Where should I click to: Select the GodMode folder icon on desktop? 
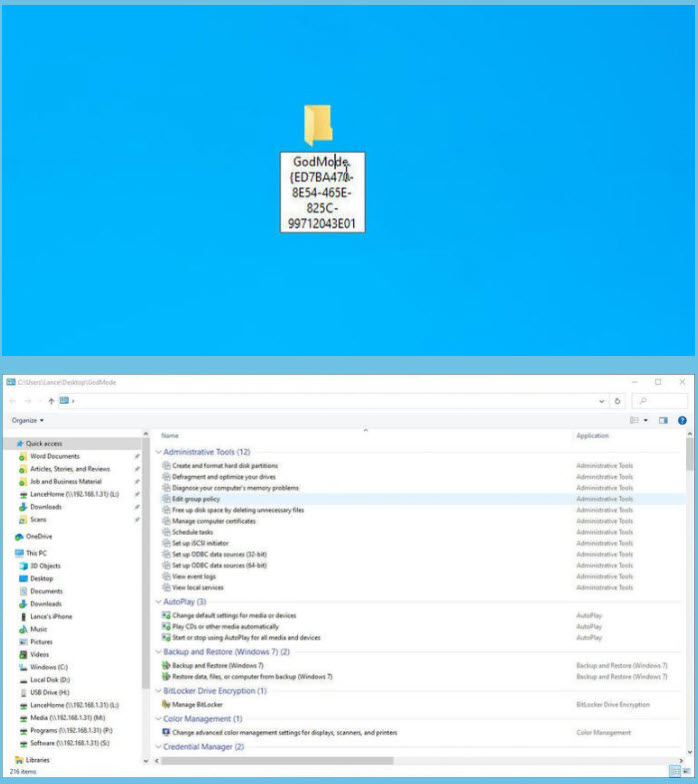[x=318, y=124]
